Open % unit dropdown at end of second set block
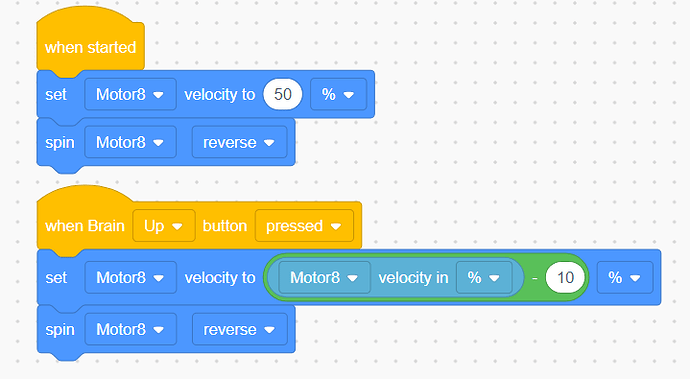The image size is (690, 379). point(625,278)
